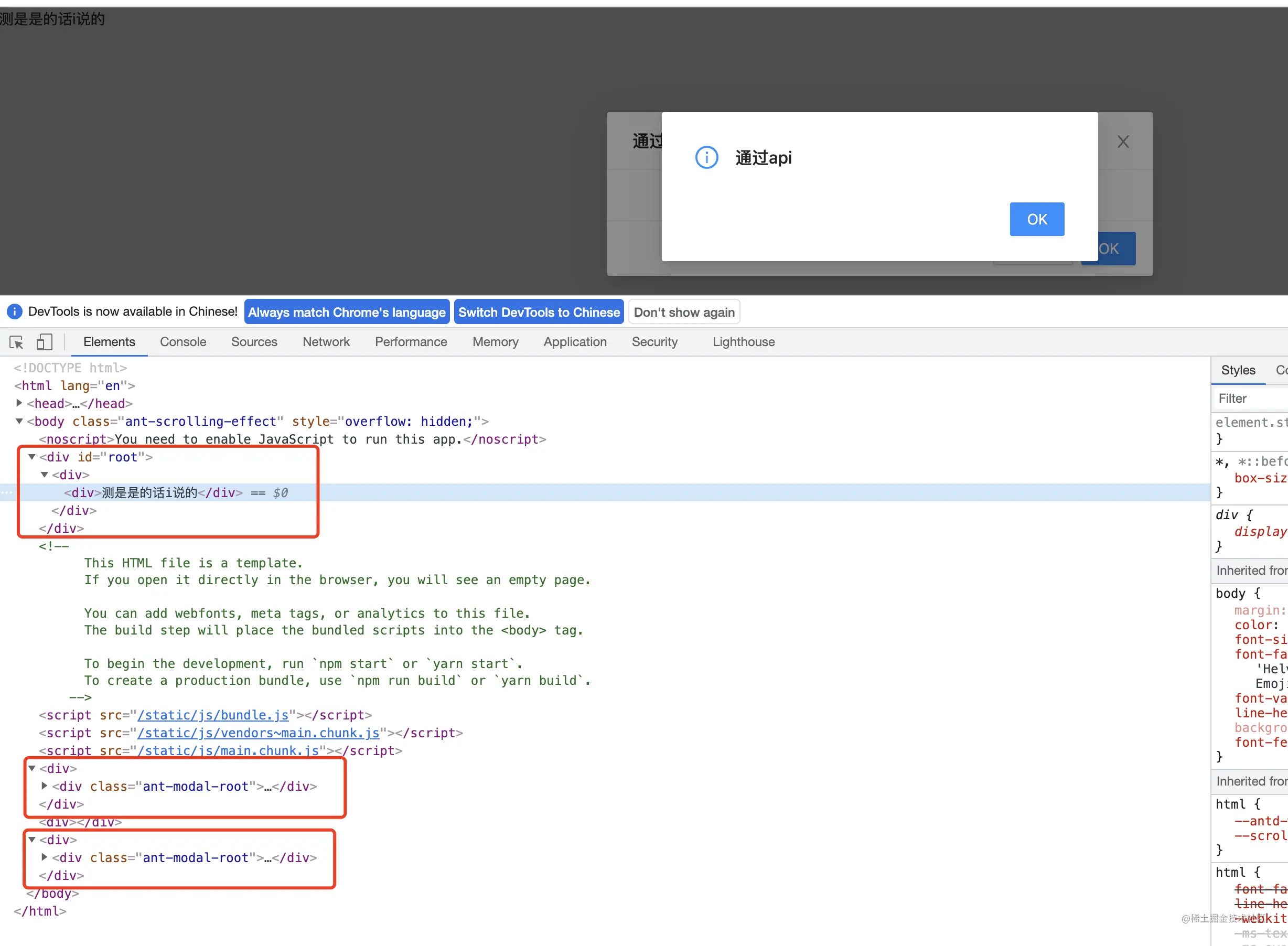Select the selected div 测是是的话i说的 row
The width and height of the screenshot is (1288, 946).
[605, 492]
